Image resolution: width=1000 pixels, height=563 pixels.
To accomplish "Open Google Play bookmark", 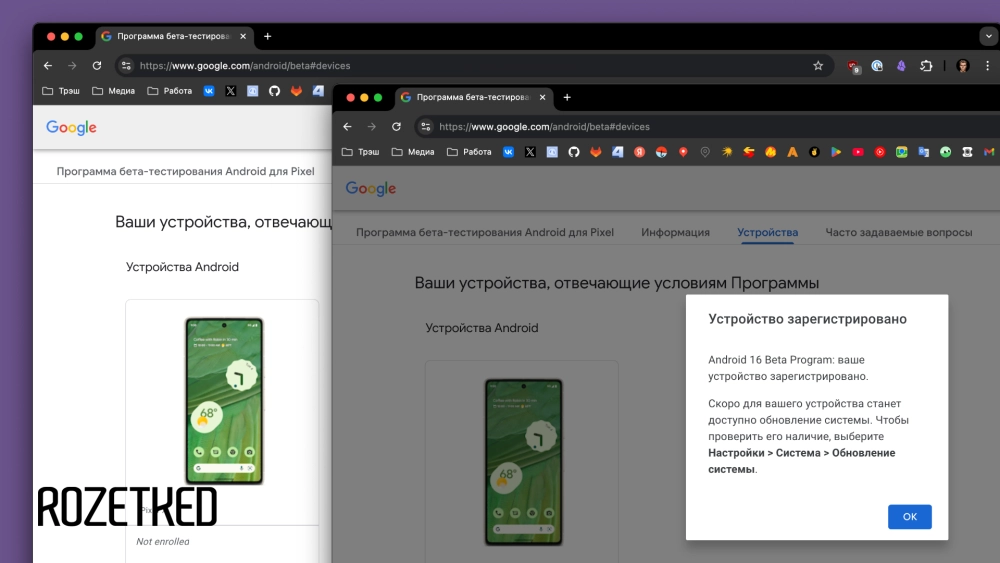I will coord(836,152).
